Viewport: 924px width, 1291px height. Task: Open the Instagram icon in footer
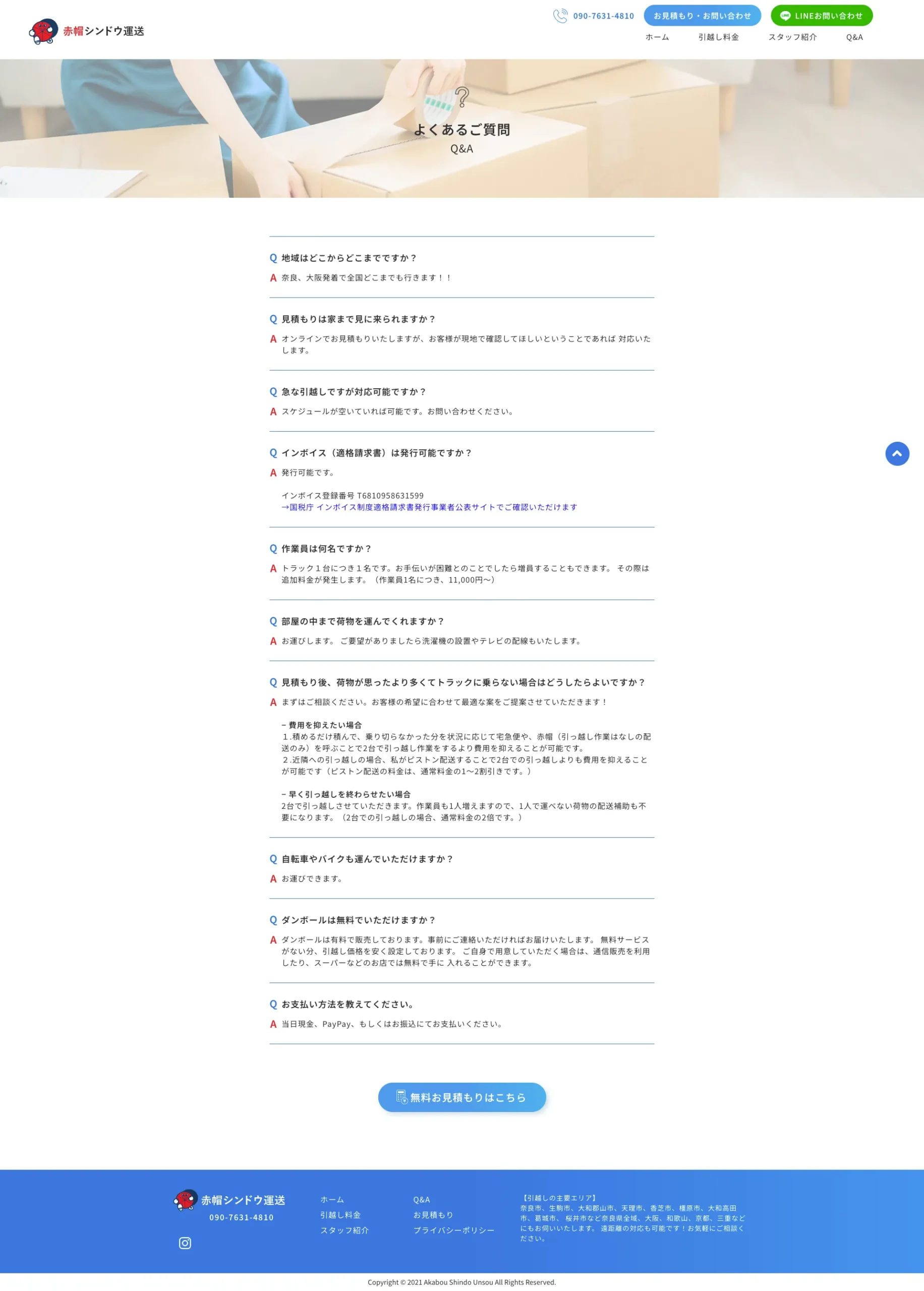[185, 1243]
